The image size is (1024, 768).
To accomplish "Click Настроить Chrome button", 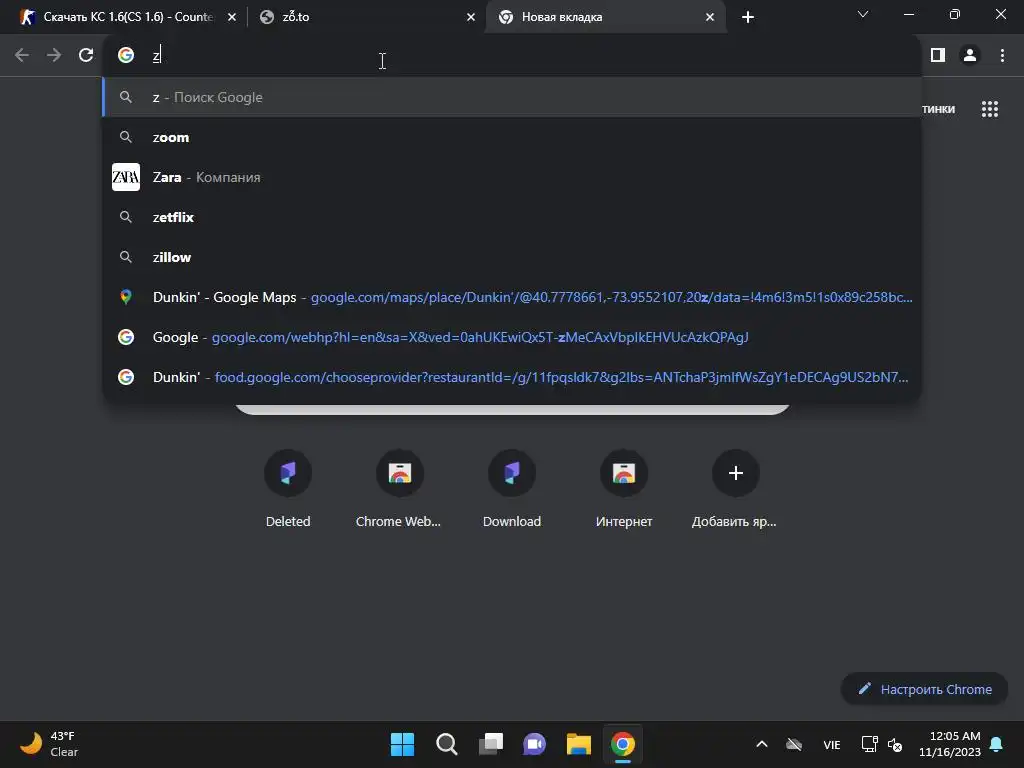I will 924,689.
